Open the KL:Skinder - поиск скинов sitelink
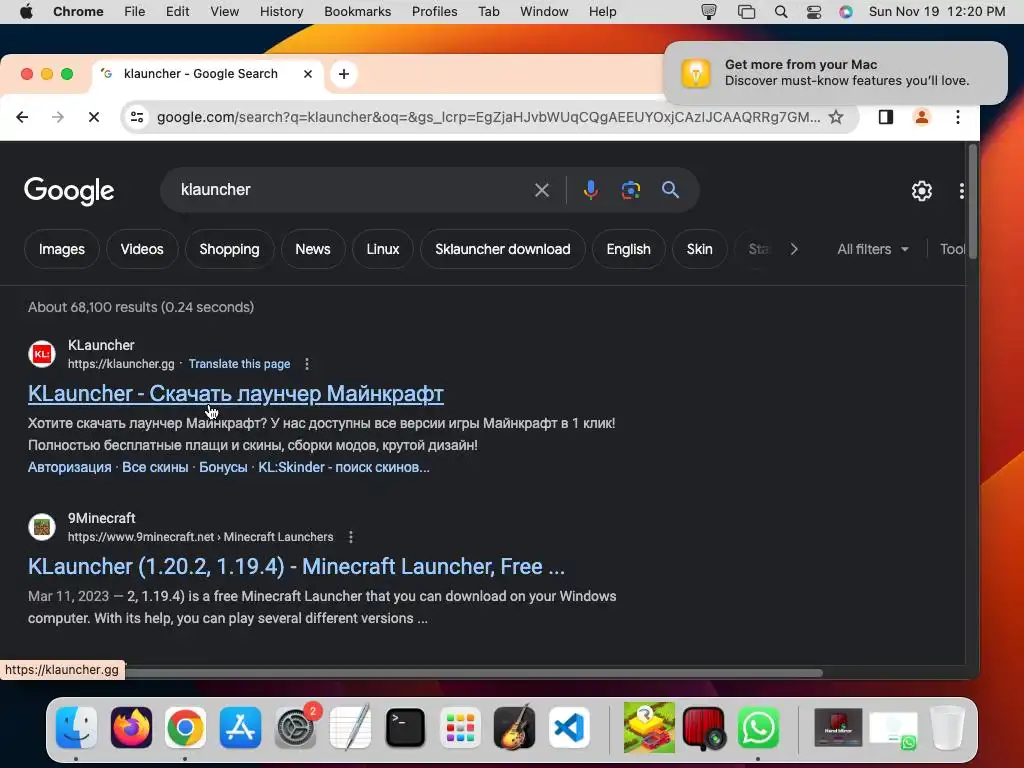 [344, 467]
